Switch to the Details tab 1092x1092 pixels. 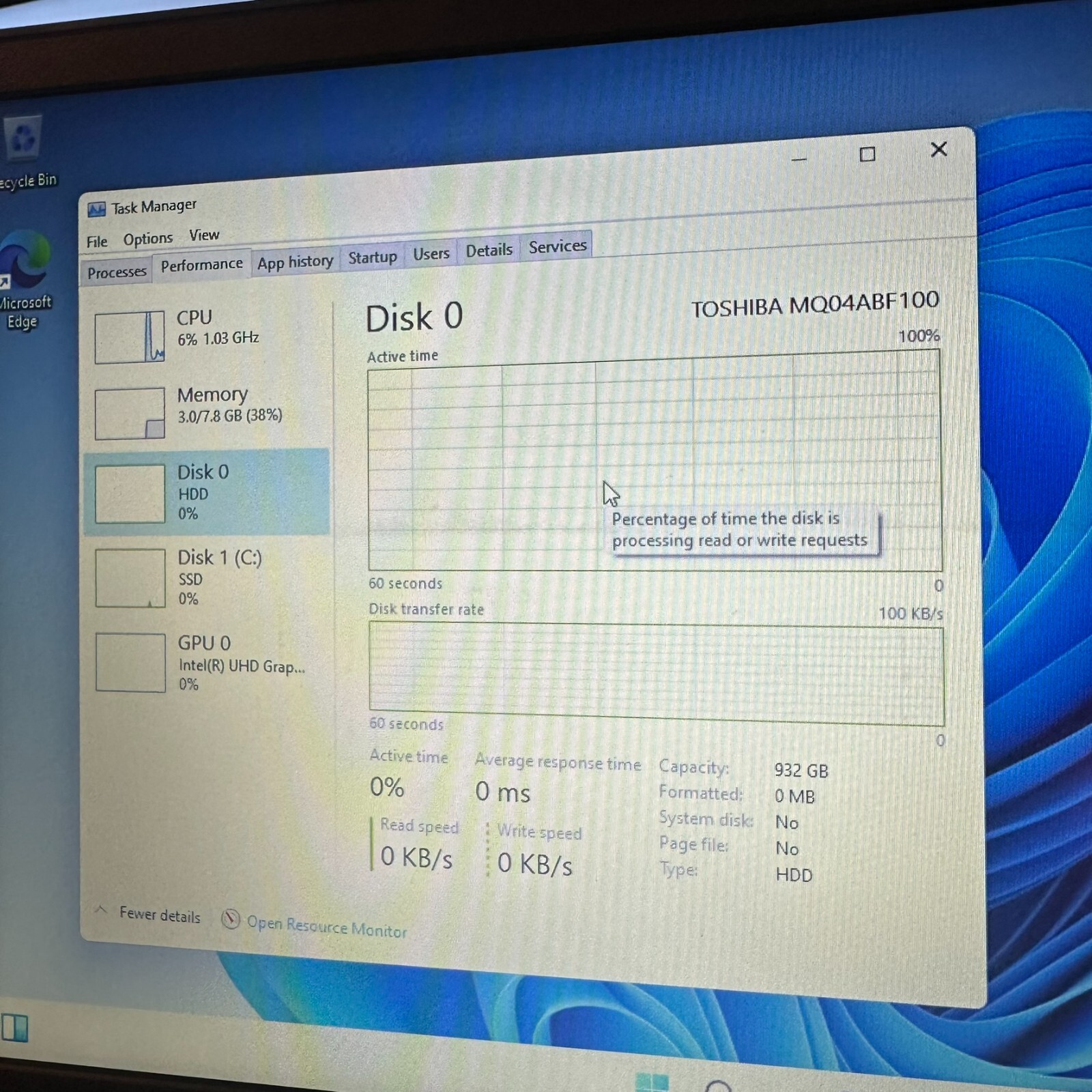tap(489, 250)
